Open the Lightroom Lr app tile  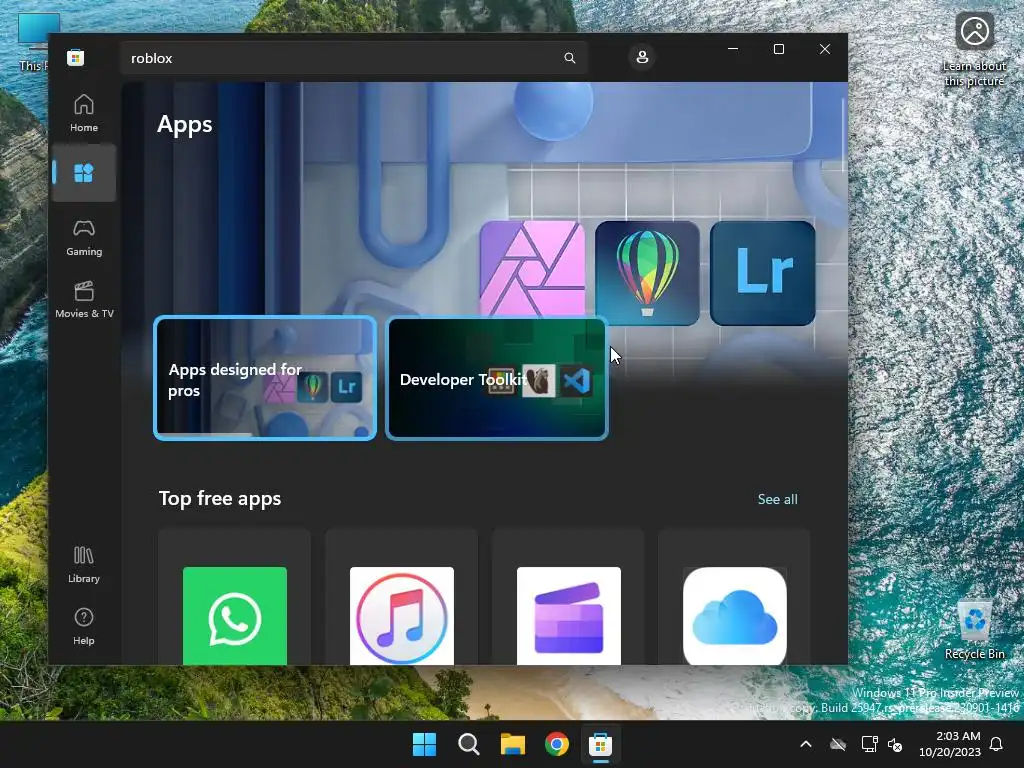[763, 273]
